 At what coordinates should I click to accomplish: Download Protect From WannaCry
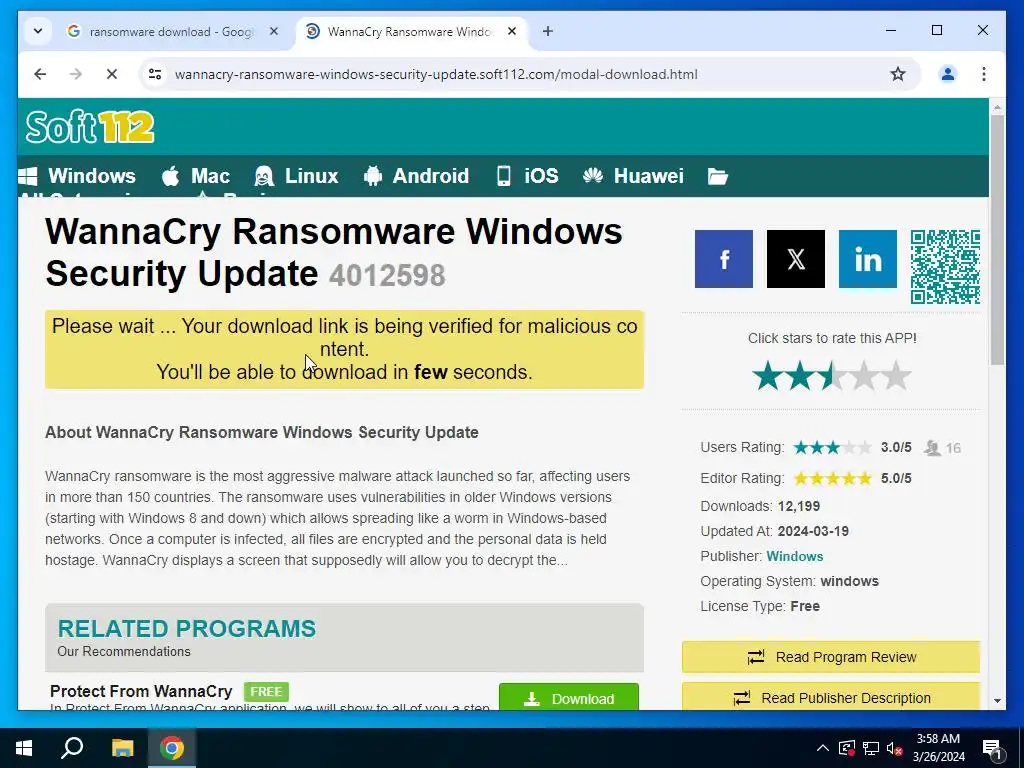click(x=569, y=697)
